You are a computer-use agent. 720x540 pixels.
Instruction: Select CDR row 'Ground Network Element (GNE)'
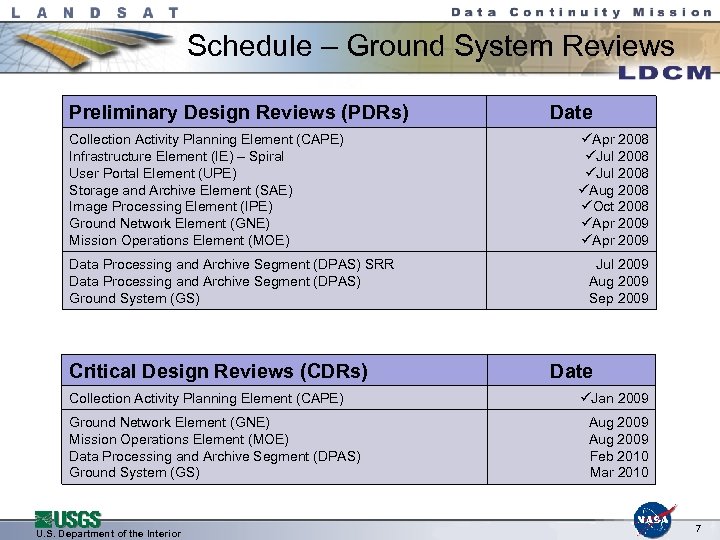click(x=169, y=422)
